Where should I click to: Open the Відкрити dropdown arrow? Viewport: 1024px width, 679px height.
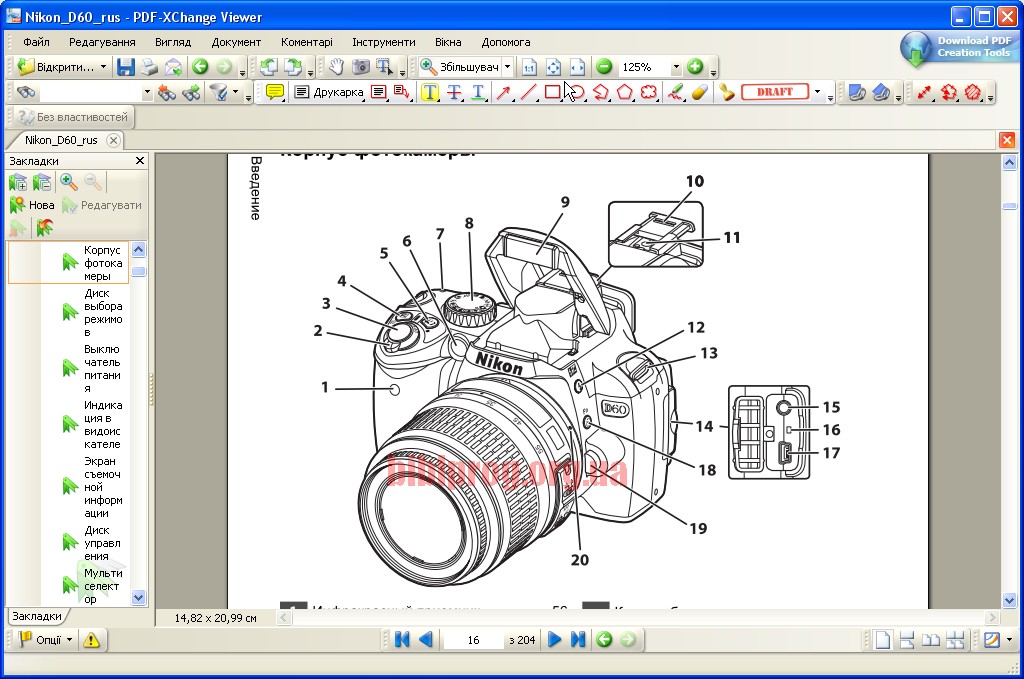(x=103, y=67)
